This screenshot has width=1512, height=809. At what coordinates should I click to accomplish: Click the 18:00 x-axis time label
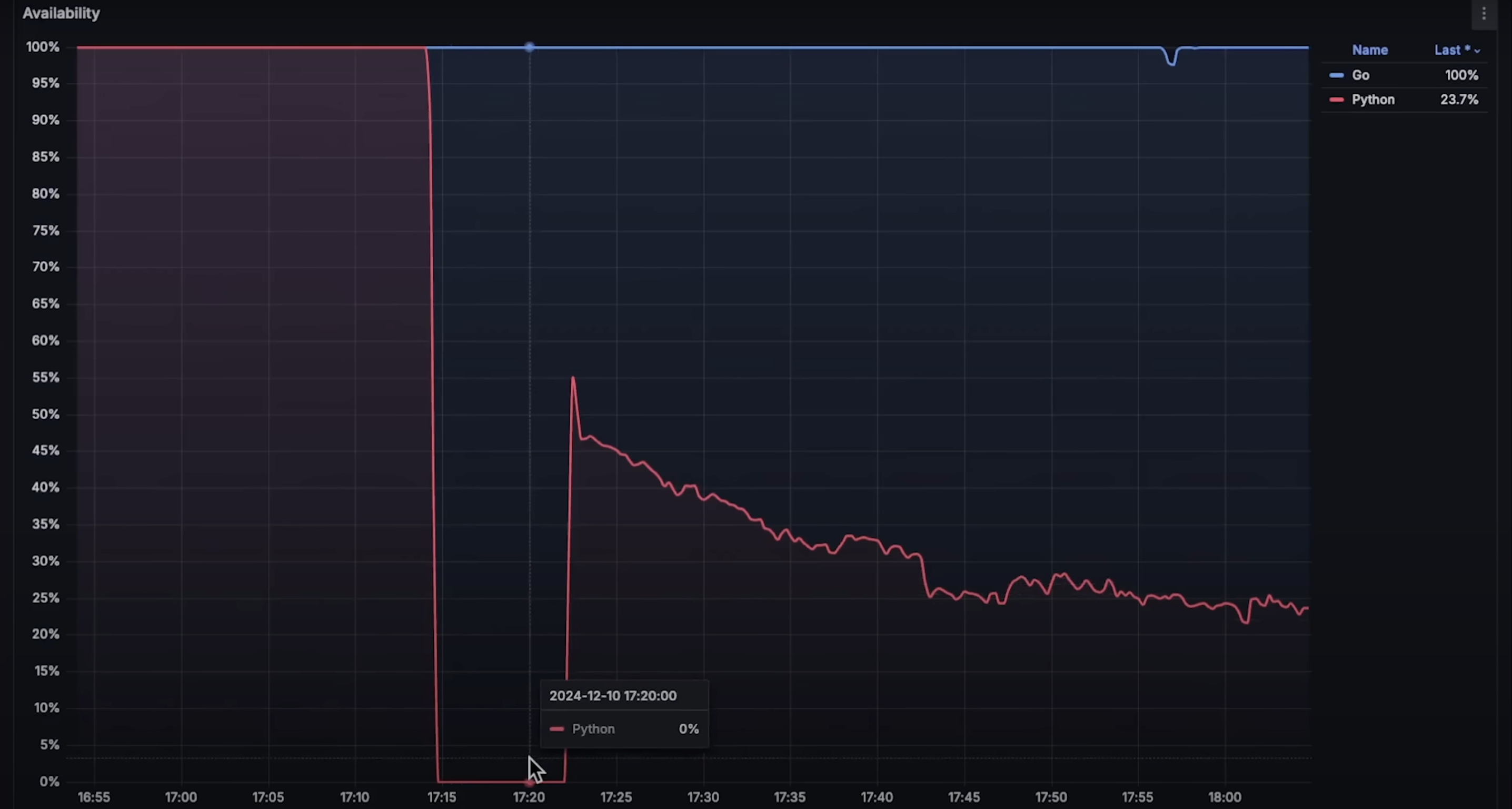1225,797
